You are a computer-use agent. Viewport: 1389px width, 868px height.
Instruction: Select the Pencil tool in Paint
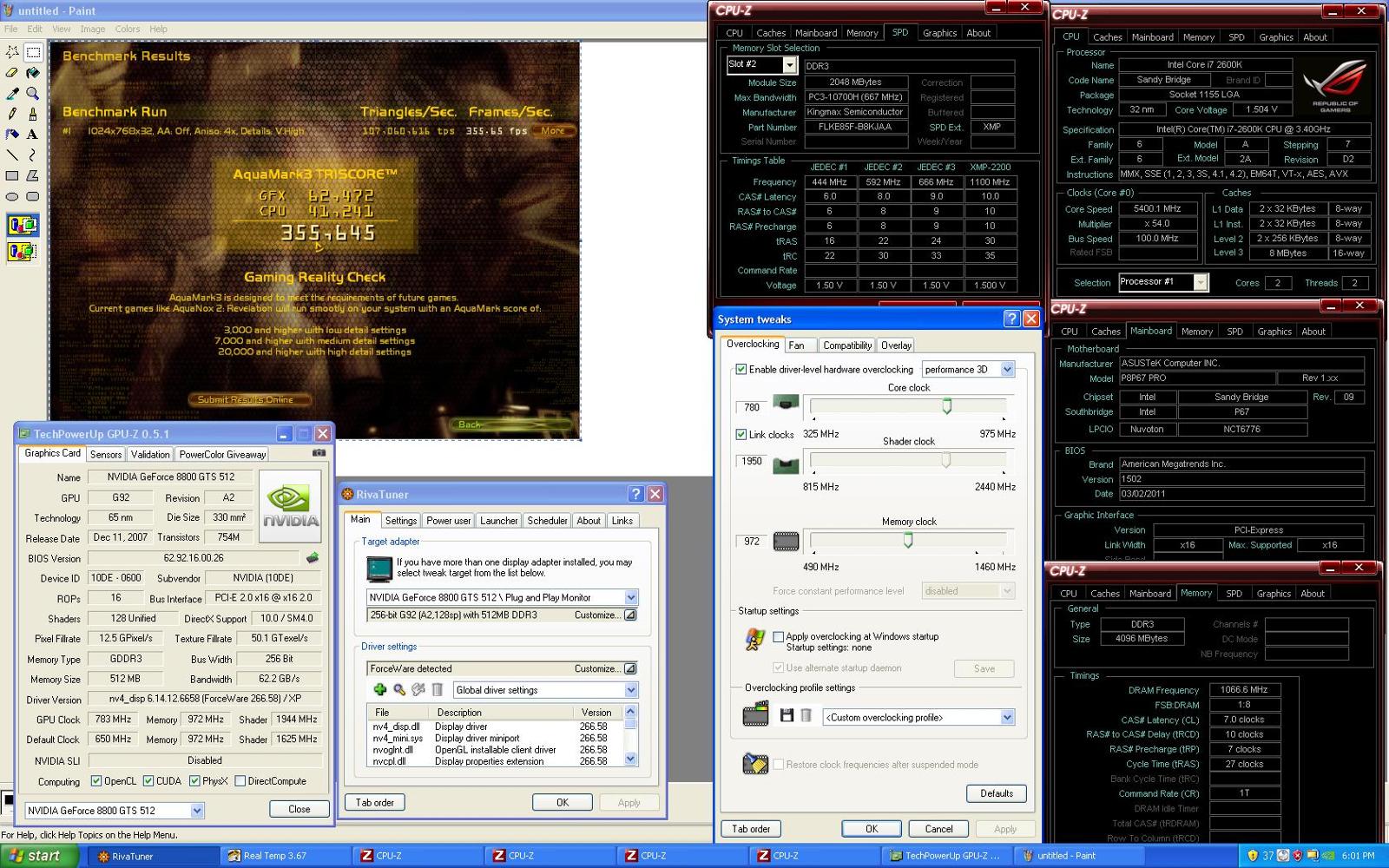click(x=12, y=114)
